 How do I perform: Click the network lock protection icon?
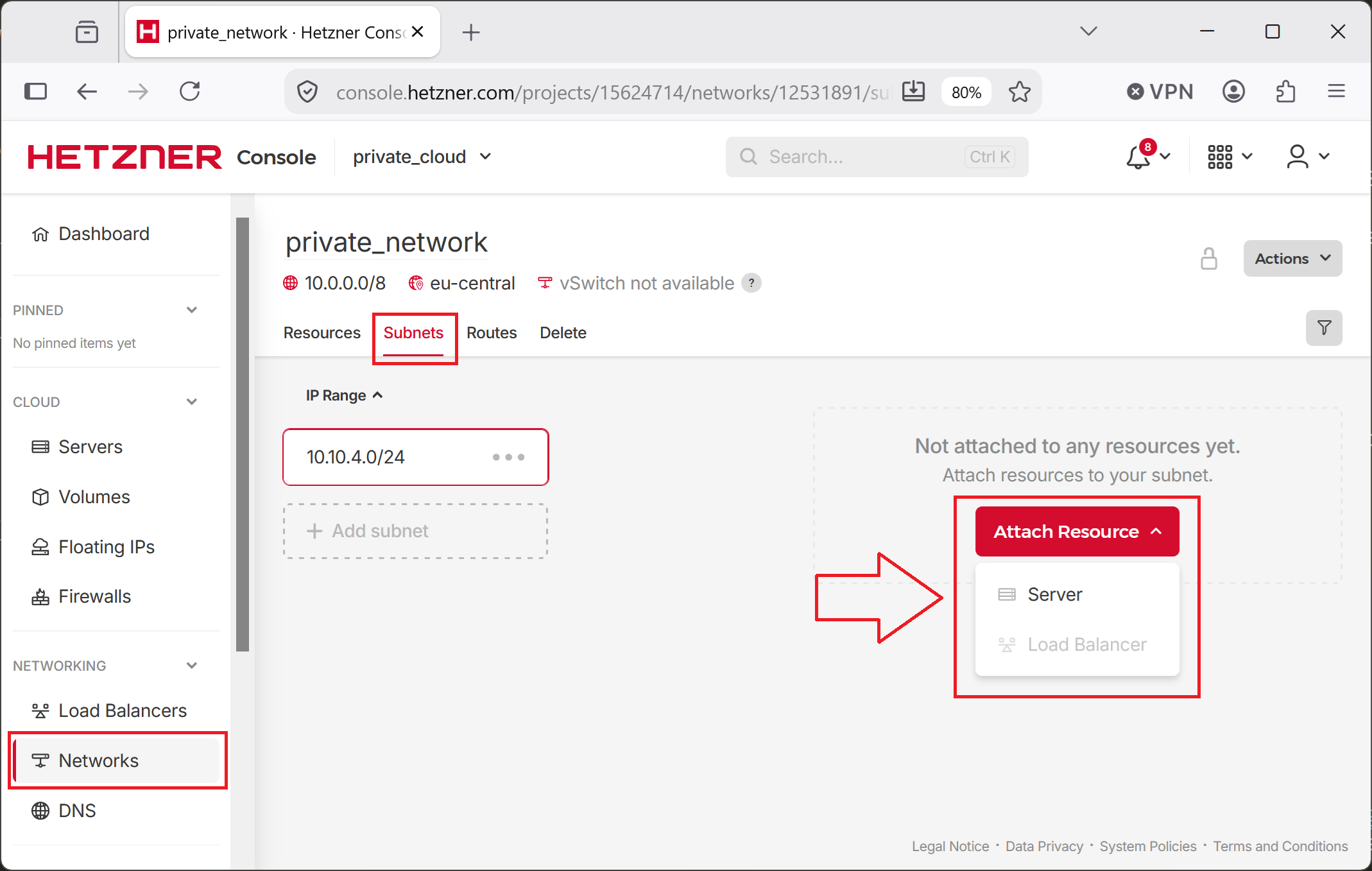pos(1209,259)
